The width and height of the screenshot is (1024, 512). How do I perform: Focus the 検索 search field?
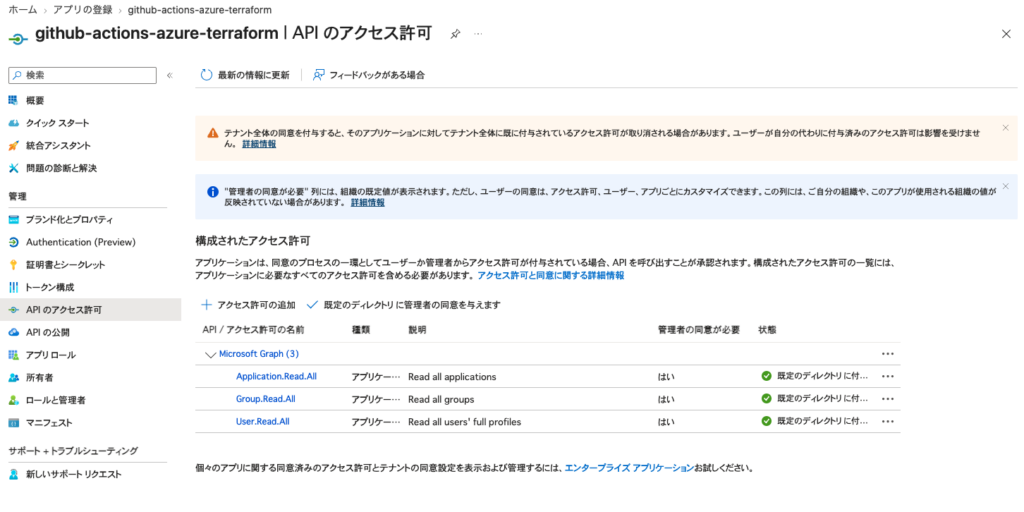coord(82,75)
